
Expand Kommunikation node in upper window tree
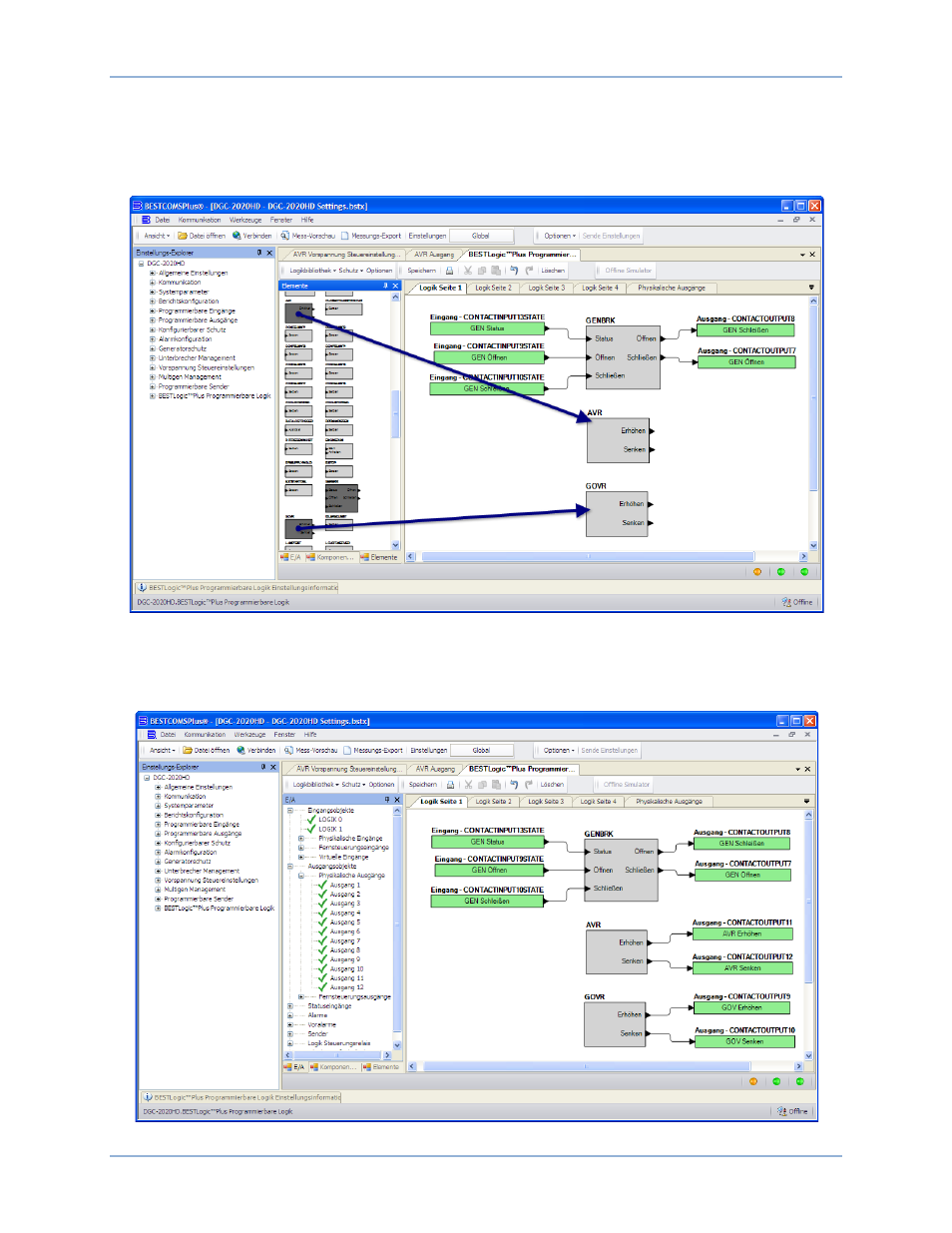153,283
